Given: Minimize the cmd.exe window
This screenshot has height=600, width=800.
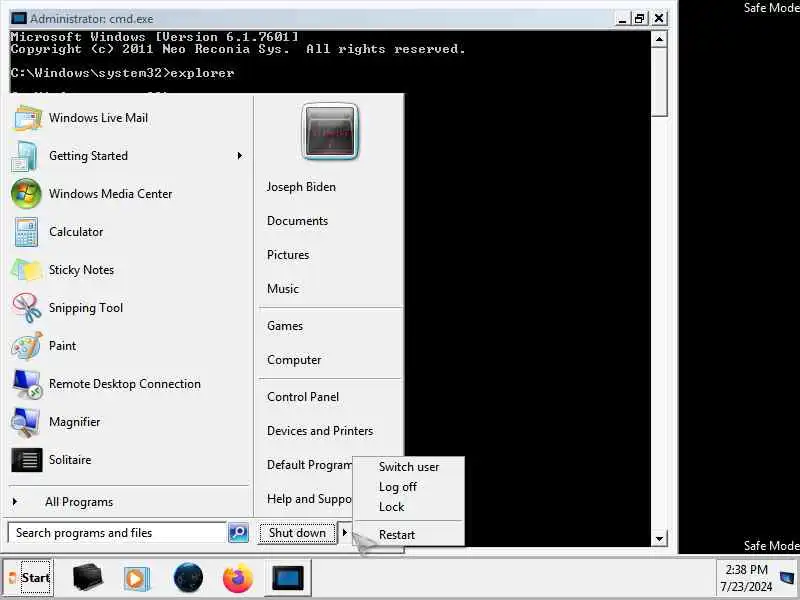Looking at the screenshot, I should coord(622,19).
